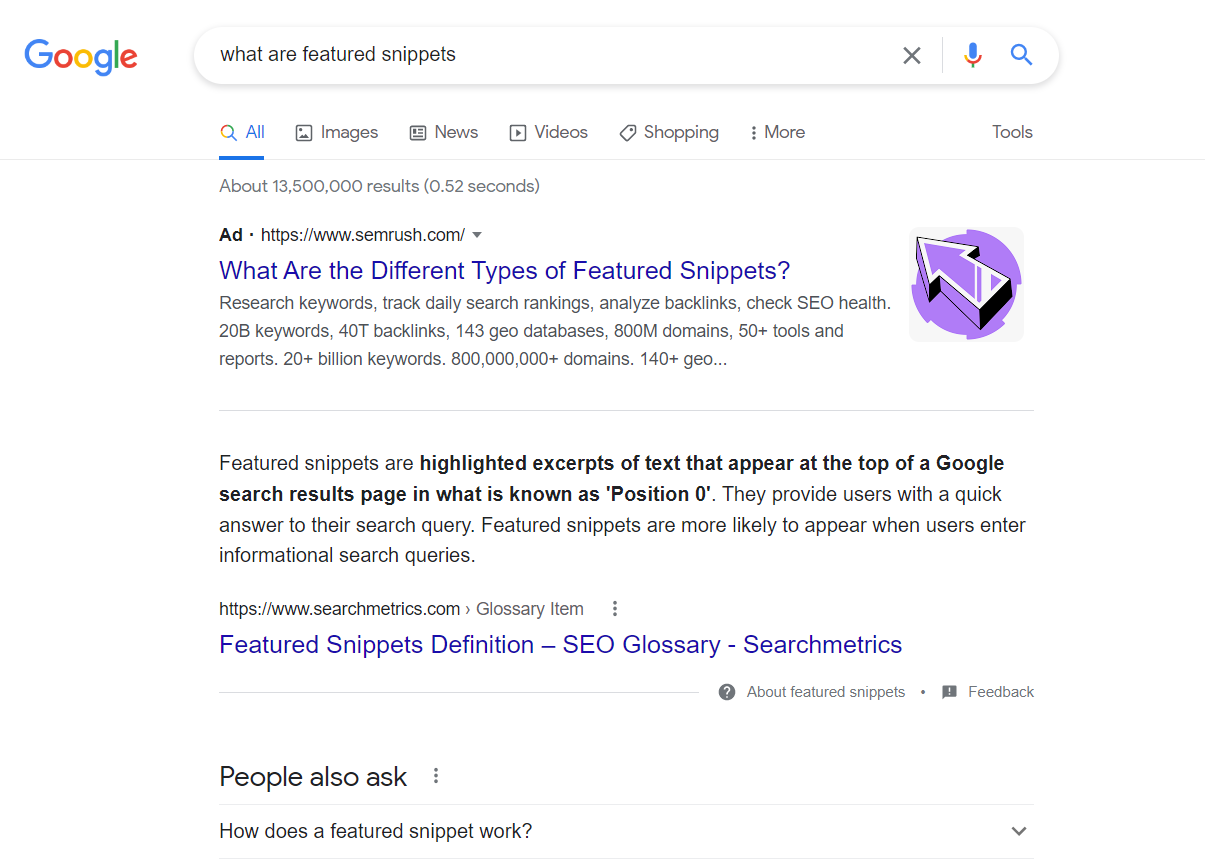Submit search with the magnifier icon

point(1021,55)
